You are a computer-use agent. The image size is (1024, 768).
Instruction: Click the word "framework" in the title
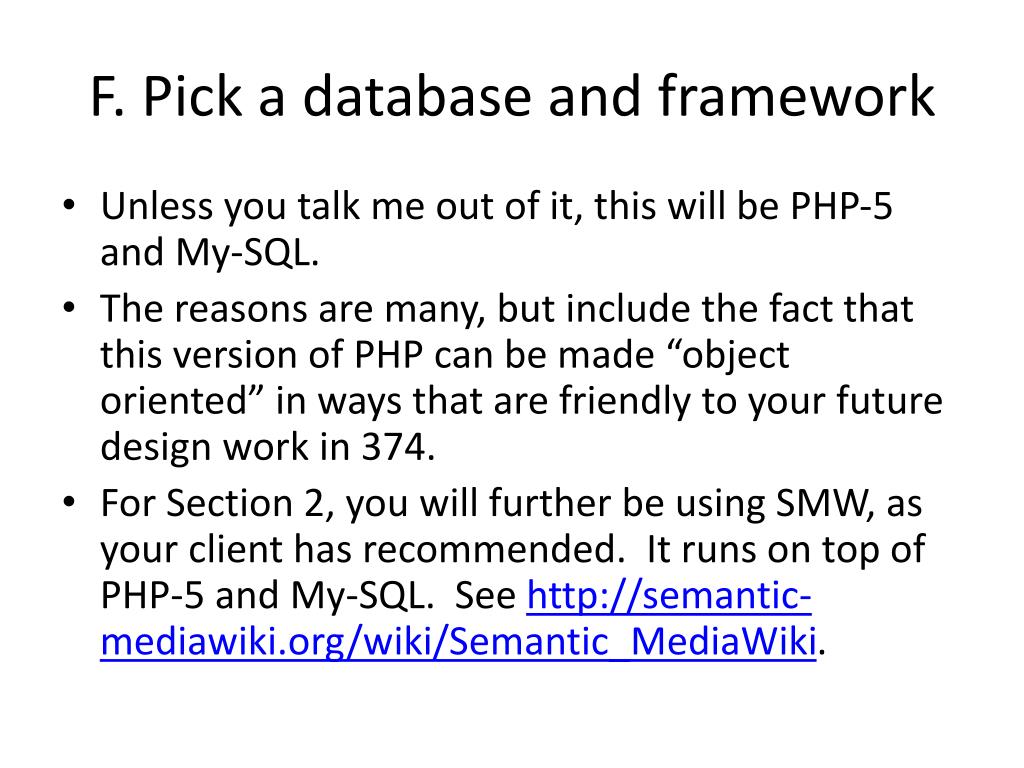[x=797, y=98]
